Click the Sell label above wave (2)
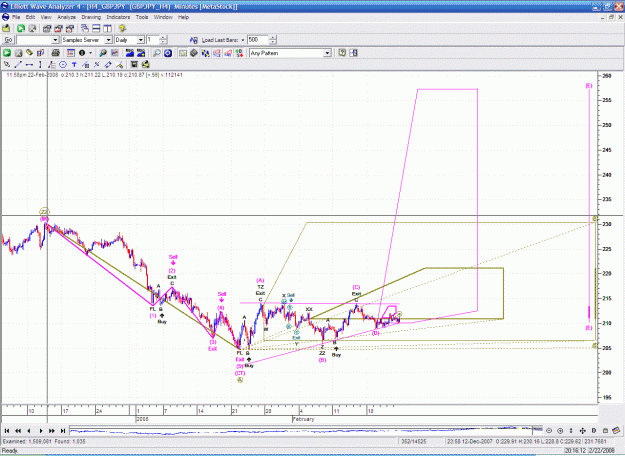The image size is (625, 456). (173, 257)
